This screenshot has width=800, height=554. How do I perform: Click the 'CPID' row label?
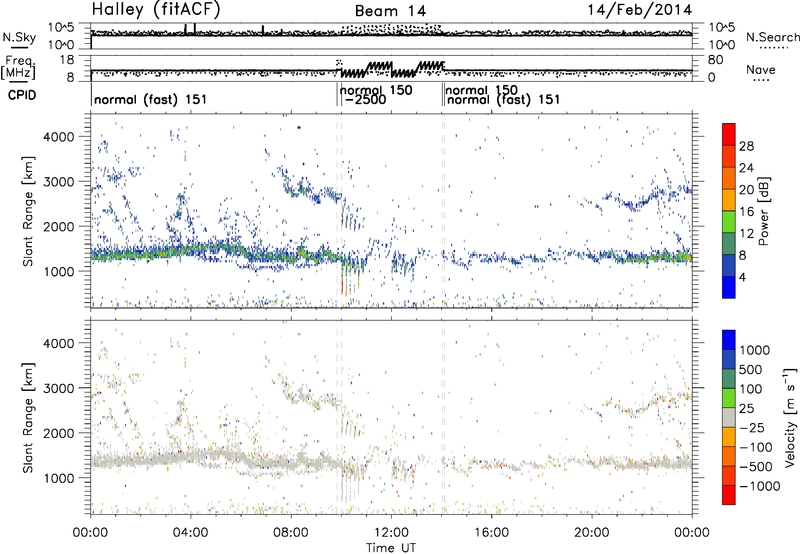point(22,95)
